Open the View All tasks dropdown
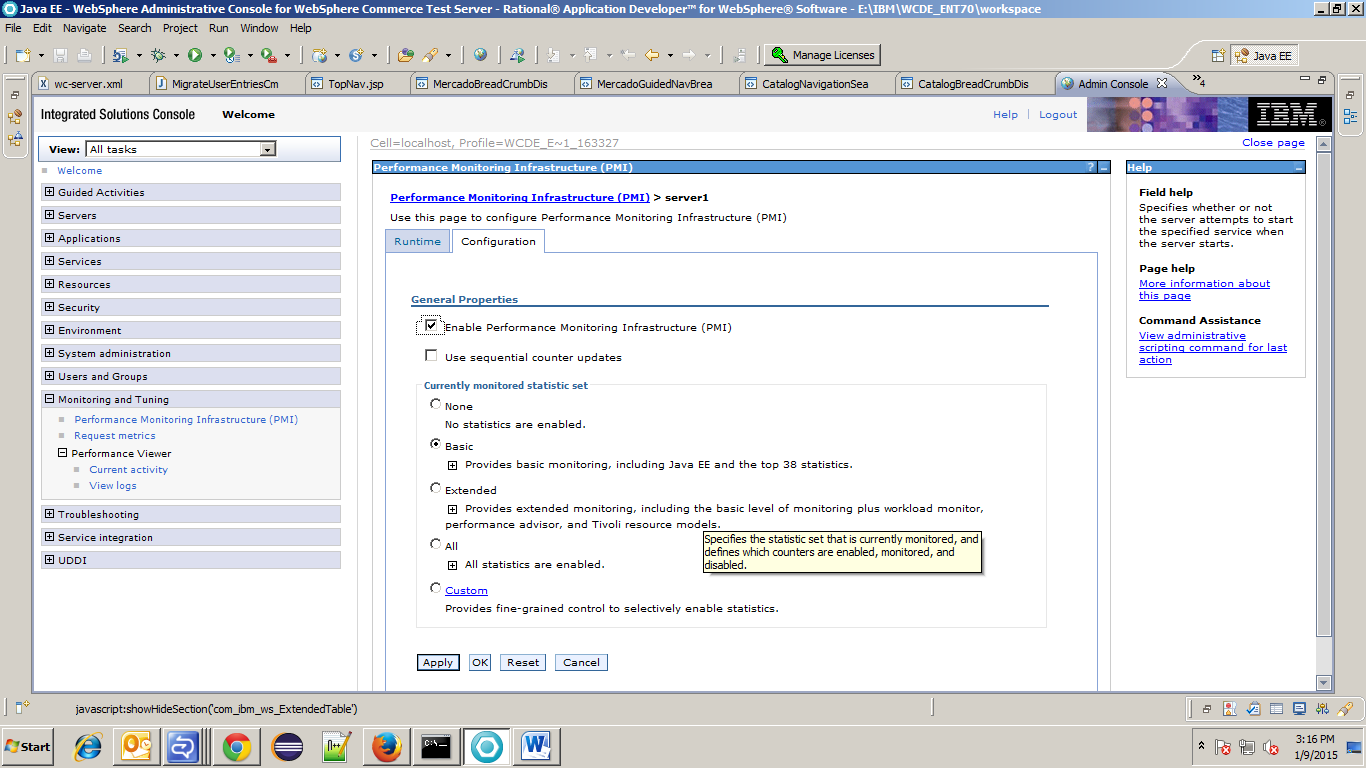1366x768 pixels. pos(266,148)
